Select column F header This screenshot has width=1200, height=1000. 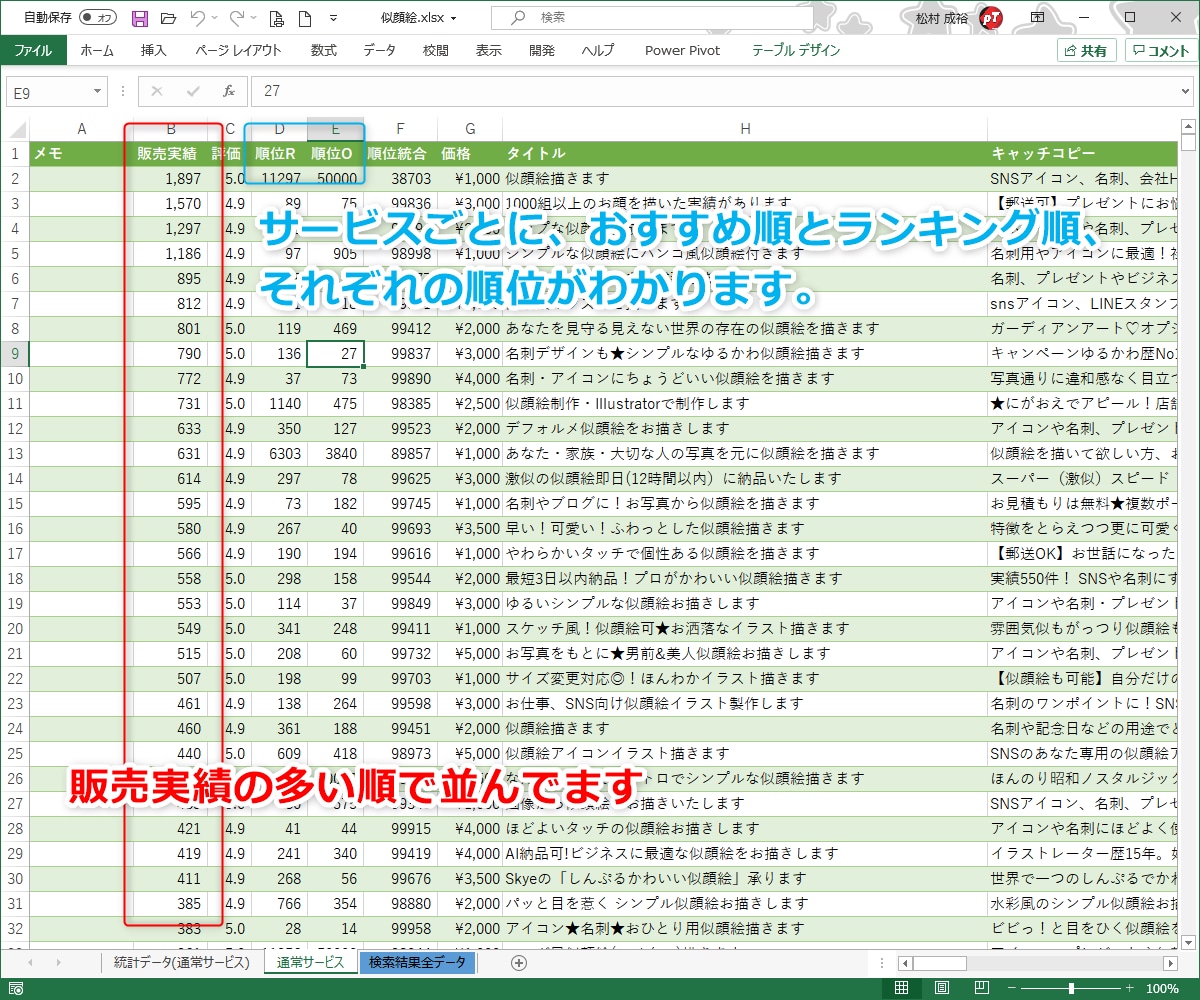(400, 129)
